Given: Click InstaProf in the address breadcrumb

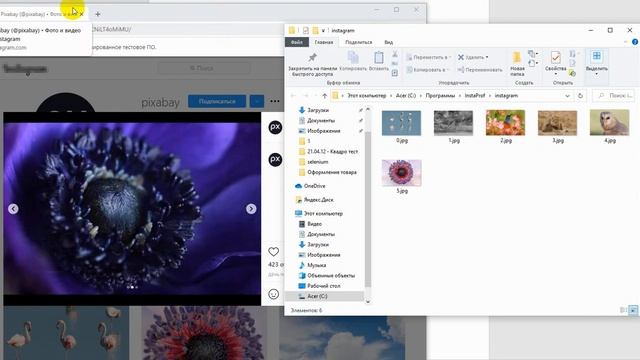Looking at the screenshot, I should [475, 96].
